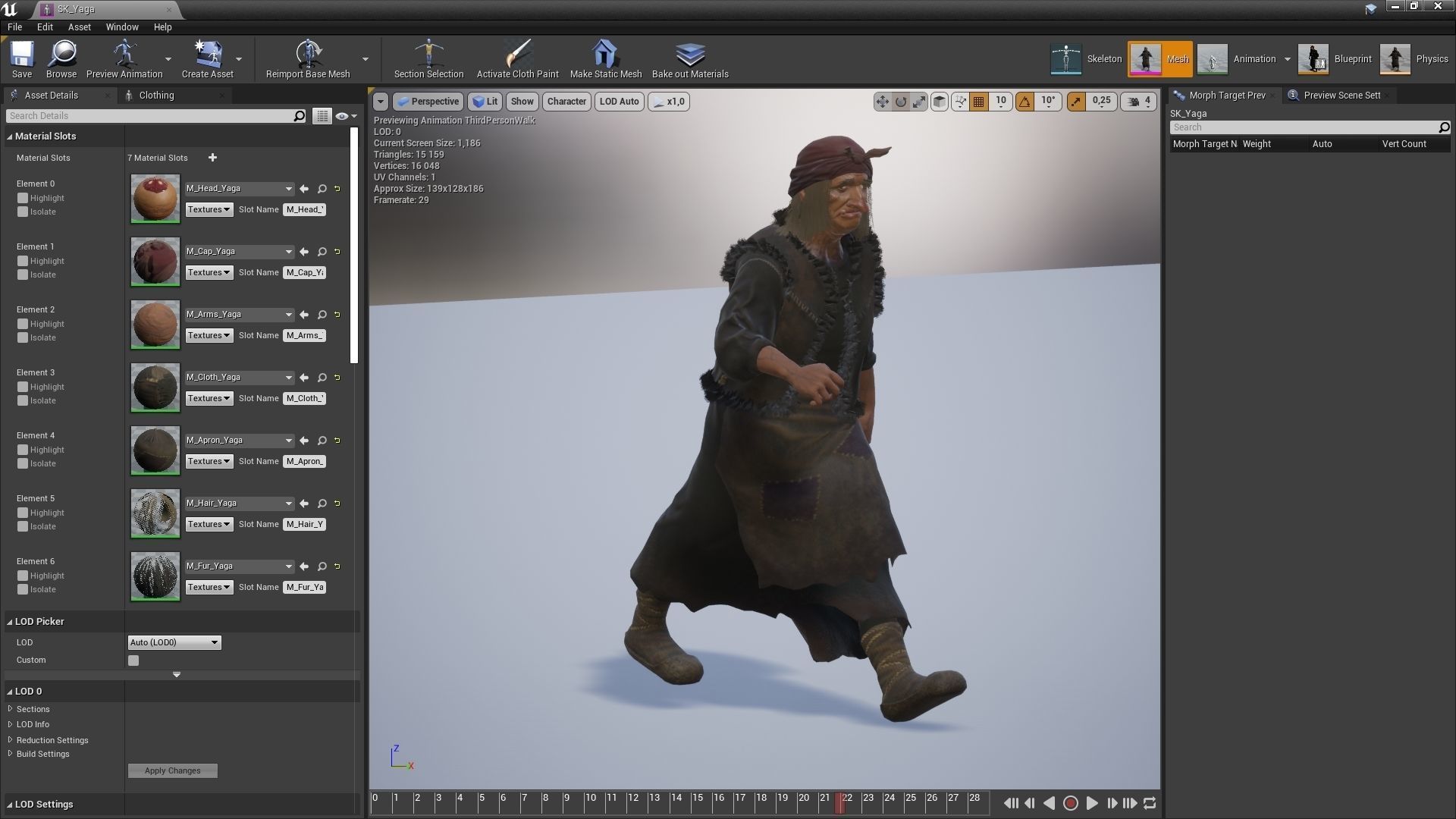This screenshot has height=819, width=1456.
Task: Switch to Preview Scene Settings tab
Action: pyautogui.click(x=1341, y=96)
